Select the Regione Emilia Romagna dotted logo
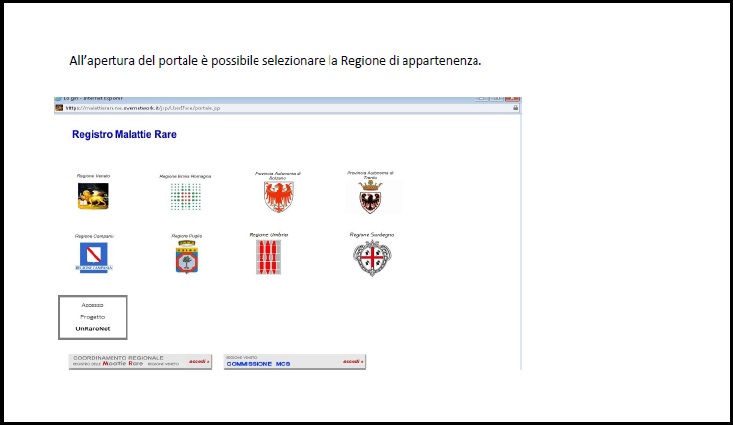This screenshot has height=425, width=733. [186, 196]
